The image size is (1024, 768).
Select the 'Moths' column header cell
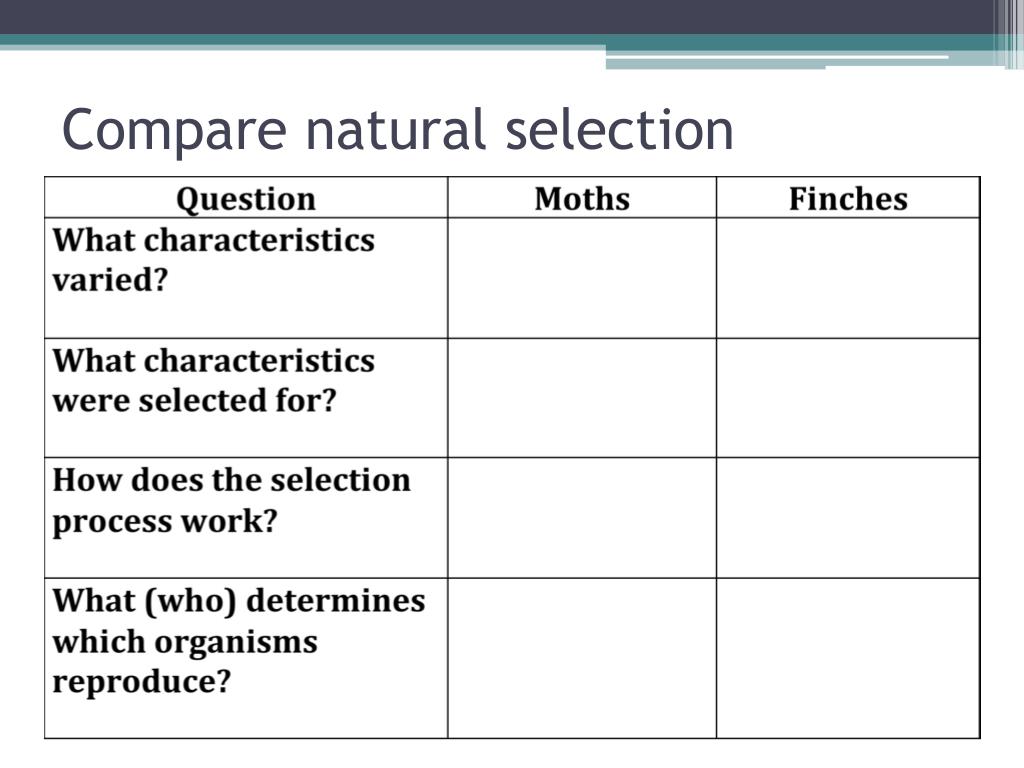tap(582, 198)
